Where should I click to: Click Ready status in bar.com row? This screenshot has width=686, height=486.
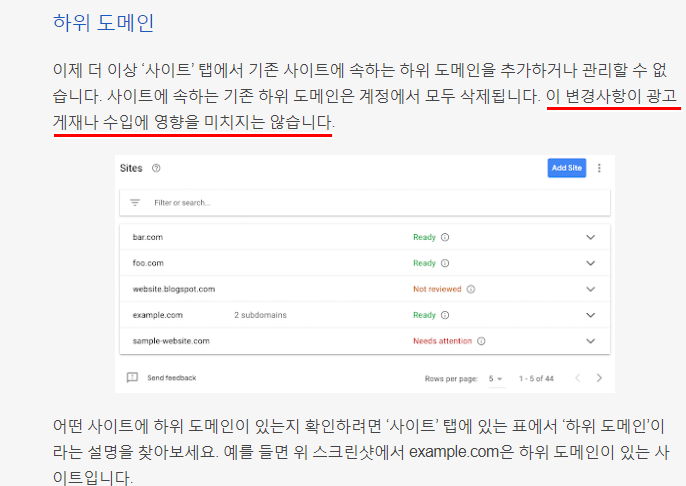point(424,237)
